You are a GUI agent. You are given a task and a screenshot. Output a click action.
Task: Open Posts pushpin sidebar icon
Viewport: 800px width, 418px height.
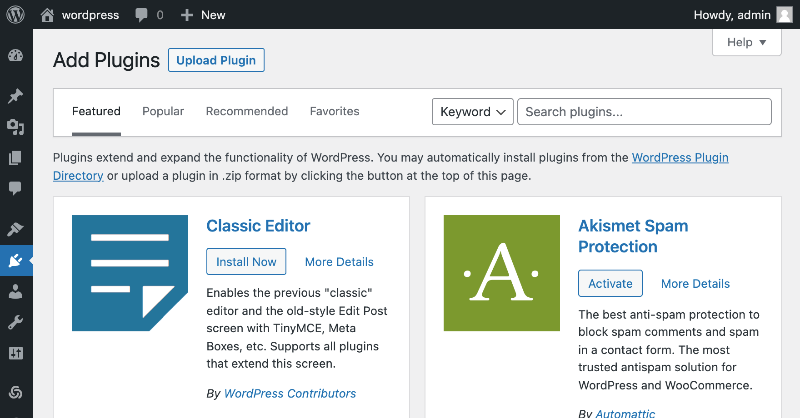coord(16,96)
